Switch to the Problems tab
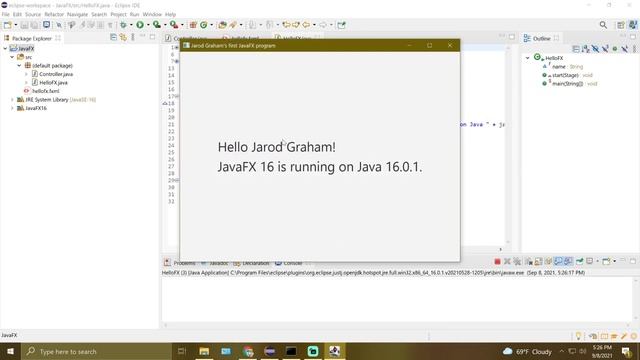 coord(180,263)
